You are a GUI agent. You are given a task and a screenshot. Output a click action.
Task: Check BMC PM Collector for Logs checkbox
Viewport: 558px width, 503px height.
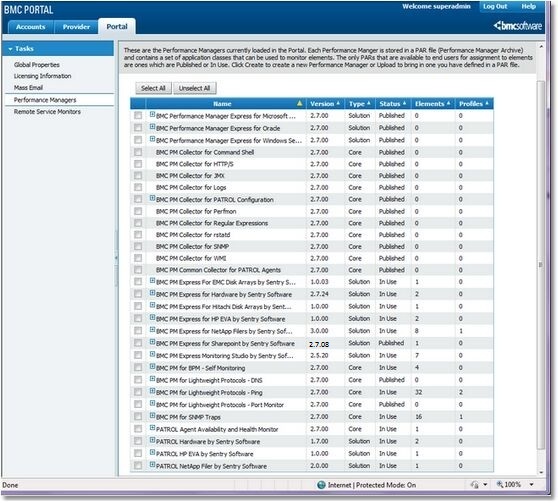point(138,187)
